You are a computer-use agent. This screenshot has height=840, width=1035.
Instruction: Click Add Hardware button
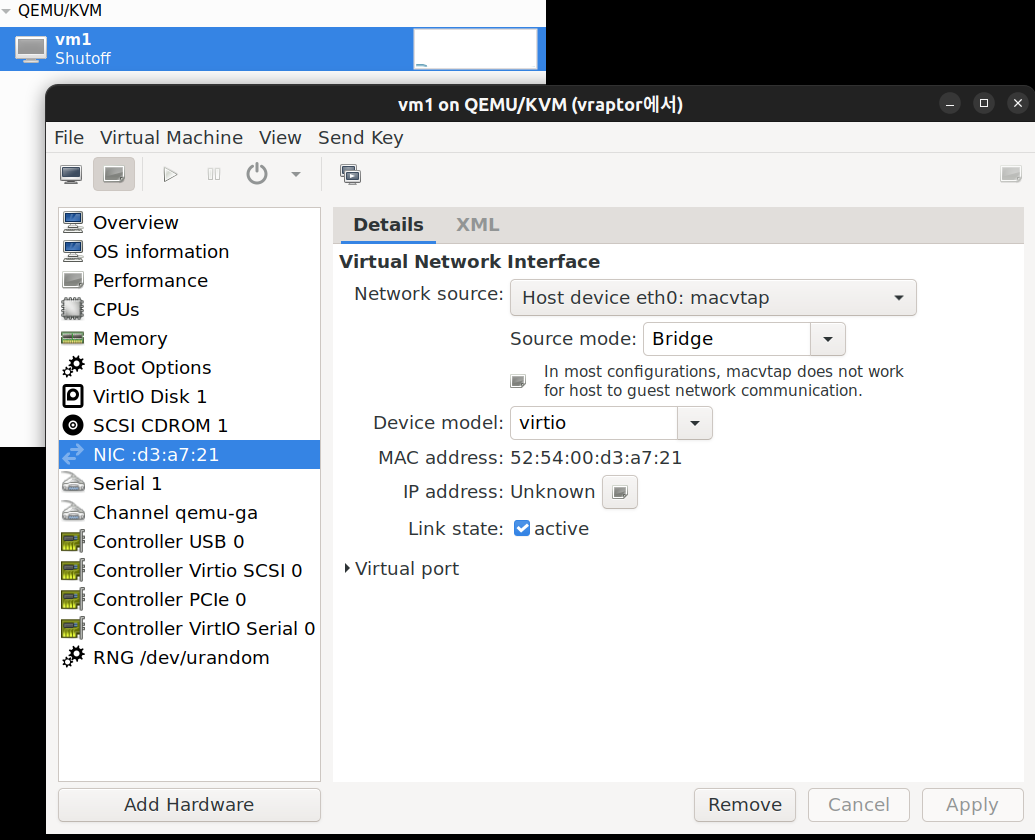pyautogui.click(x=189, y=805)
